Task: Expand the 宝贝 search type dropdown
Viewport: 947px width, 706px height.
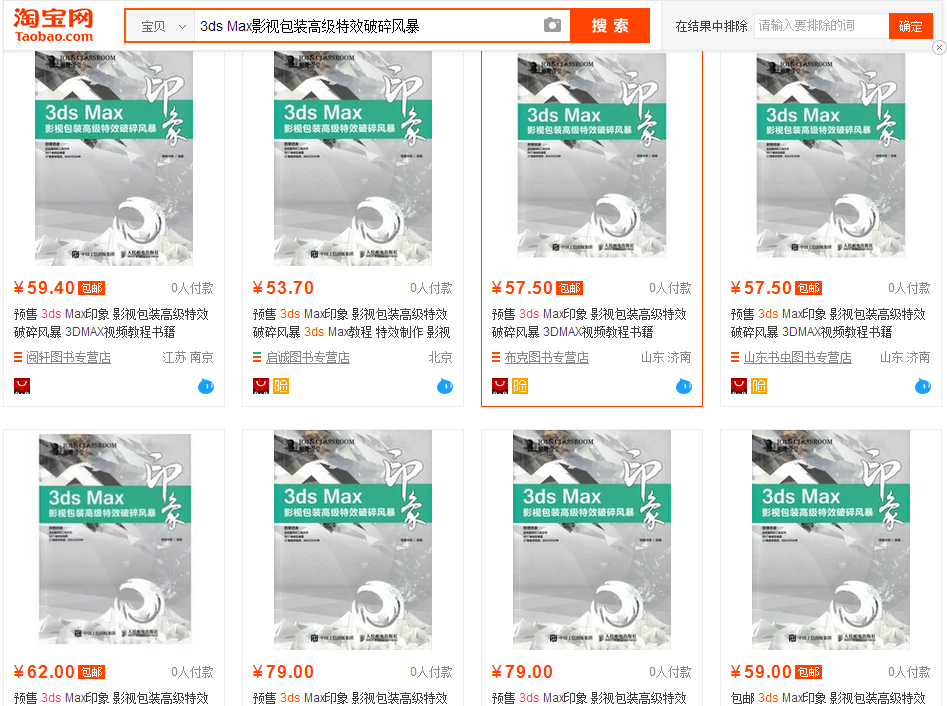Action: [161, 26]
